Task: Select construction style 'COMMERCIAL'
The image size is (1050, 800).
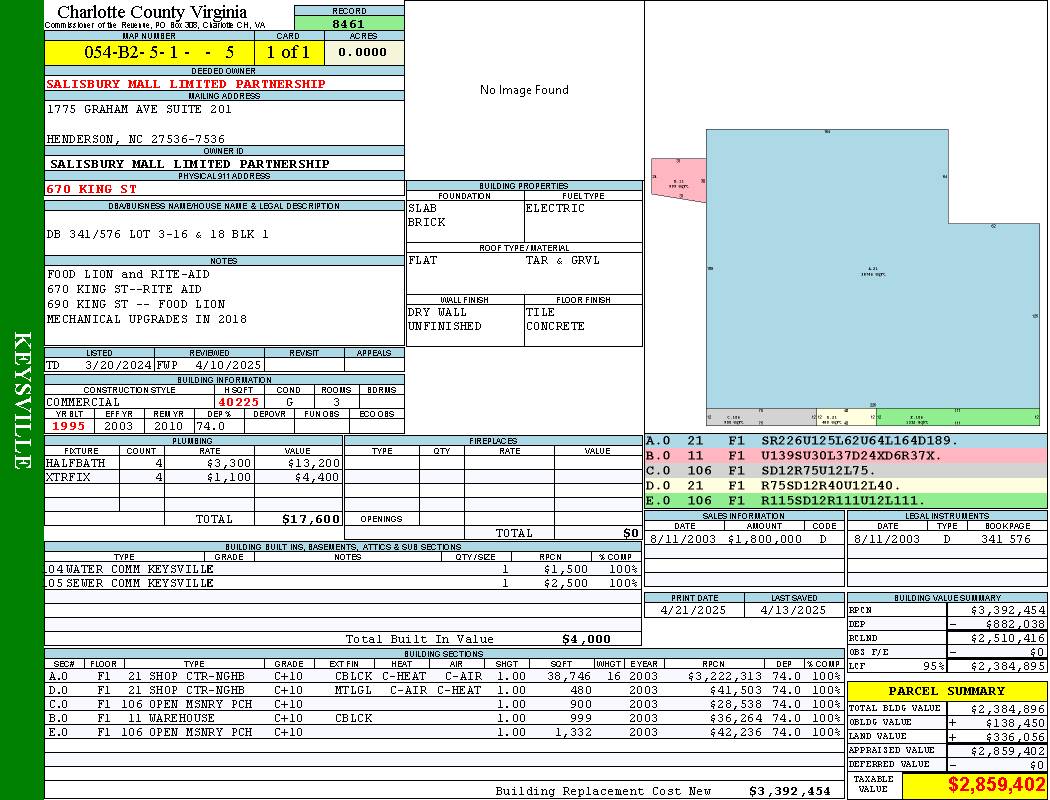Action: click(83, 402)
